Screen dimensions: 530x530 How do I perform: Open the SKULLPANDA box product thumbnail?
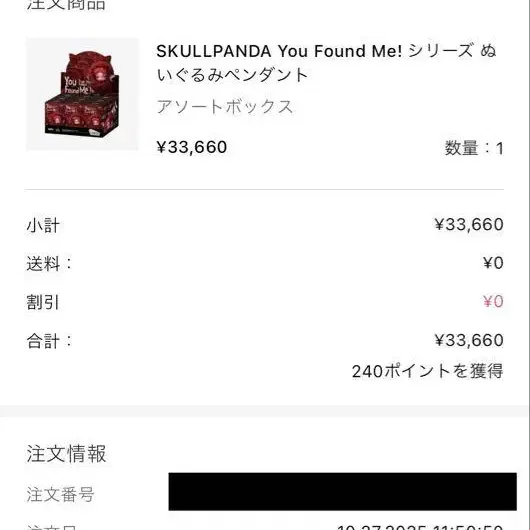tap(82, 94)
